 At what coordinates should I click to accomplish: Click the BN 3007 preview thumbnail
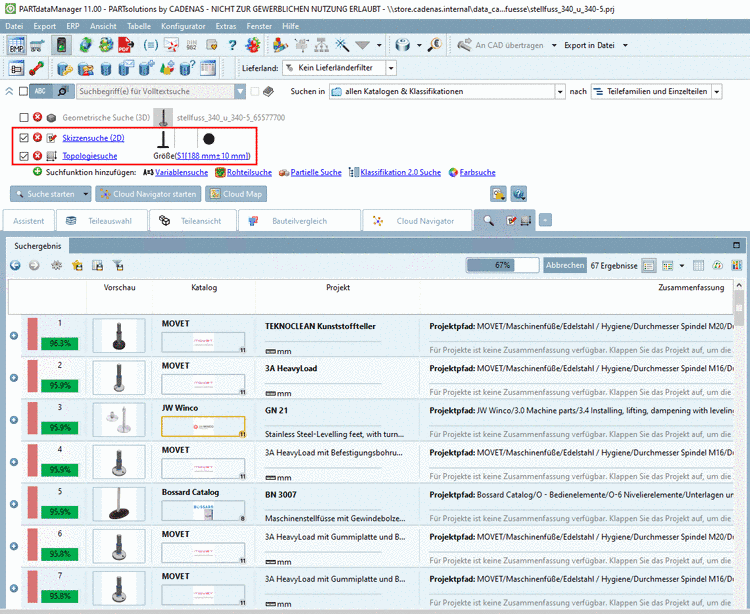[x=119, y=504]
